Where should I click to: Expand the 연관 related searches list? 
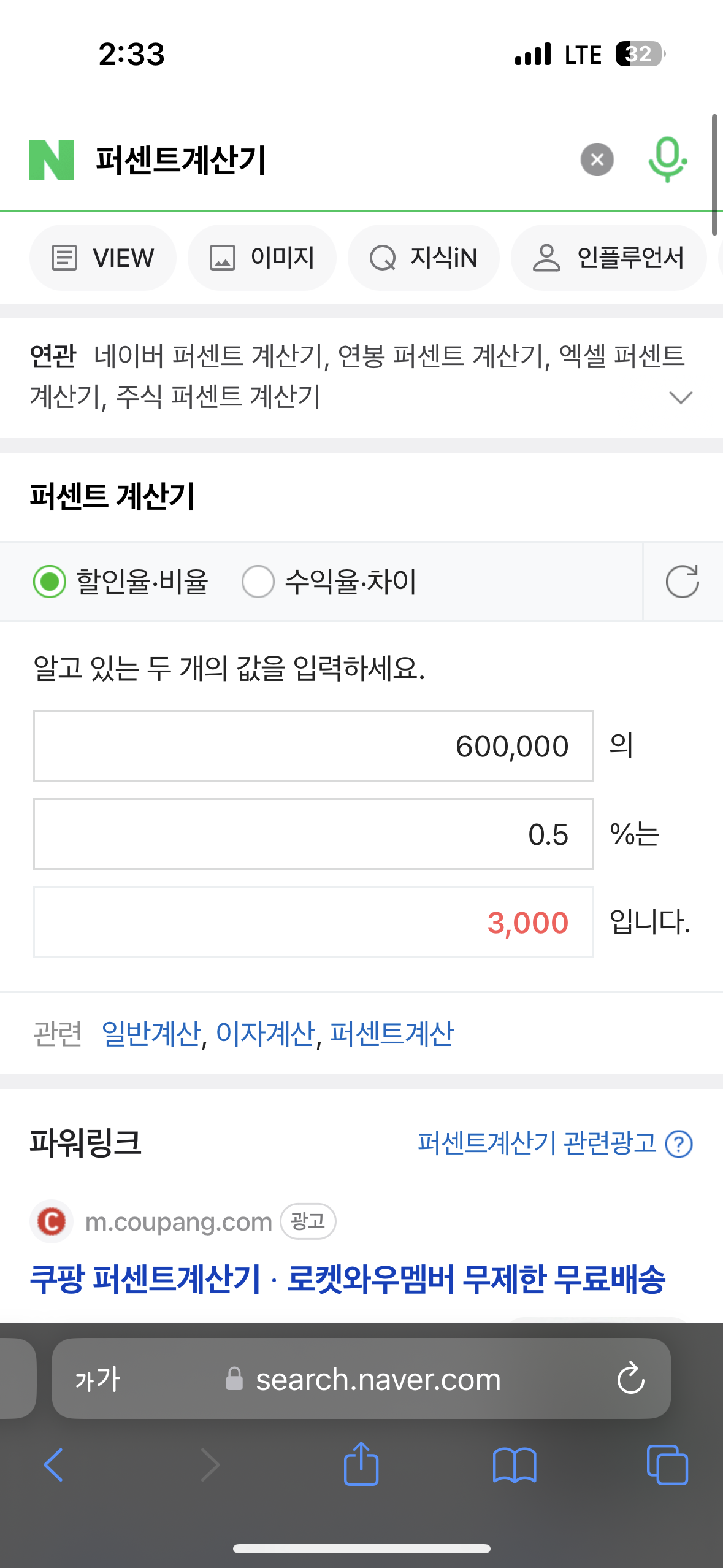tap(681, 398)
